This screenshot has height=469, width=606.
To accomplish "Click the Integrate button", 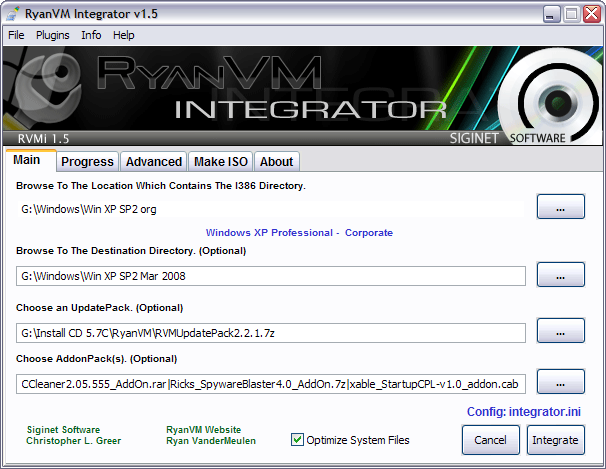I will click(x=555, y=440).
